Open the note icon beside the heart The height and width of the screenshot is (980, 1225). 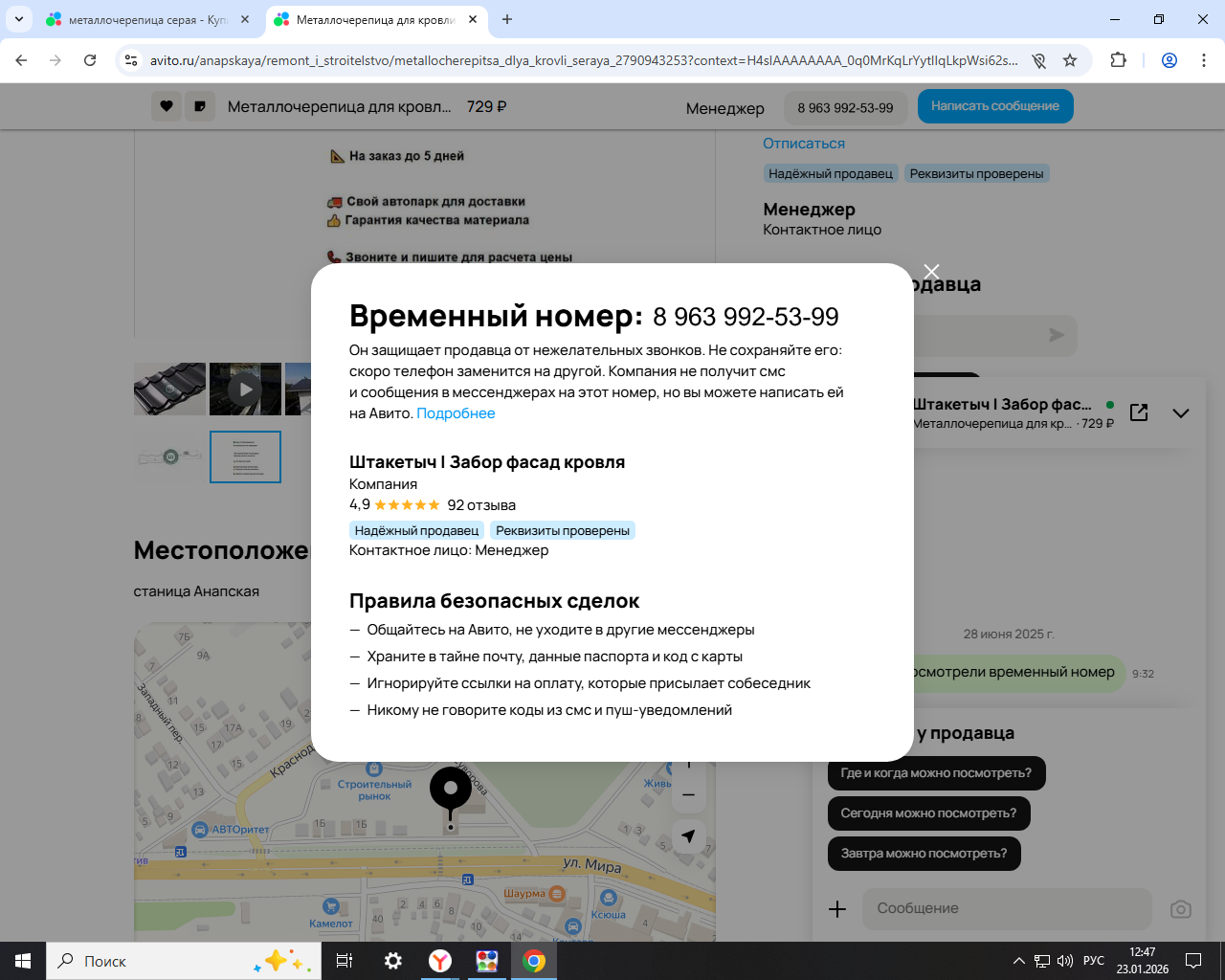(x=200, y=106)
